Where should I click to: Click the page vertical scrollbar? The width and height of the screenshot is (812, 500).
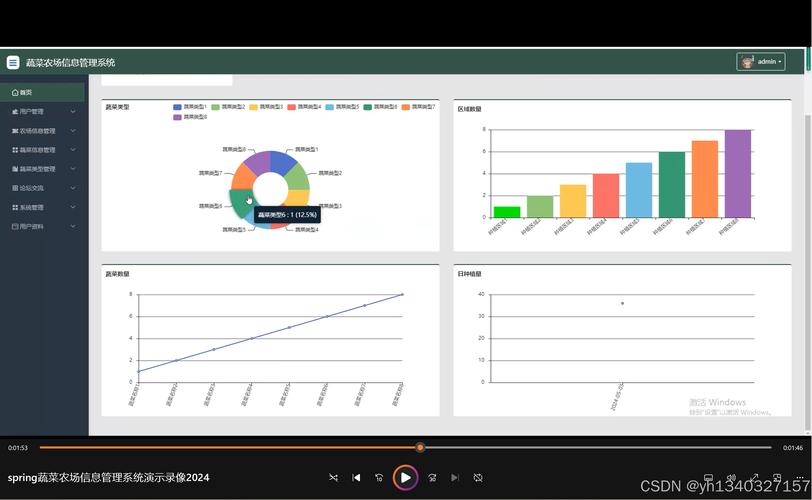808,272
